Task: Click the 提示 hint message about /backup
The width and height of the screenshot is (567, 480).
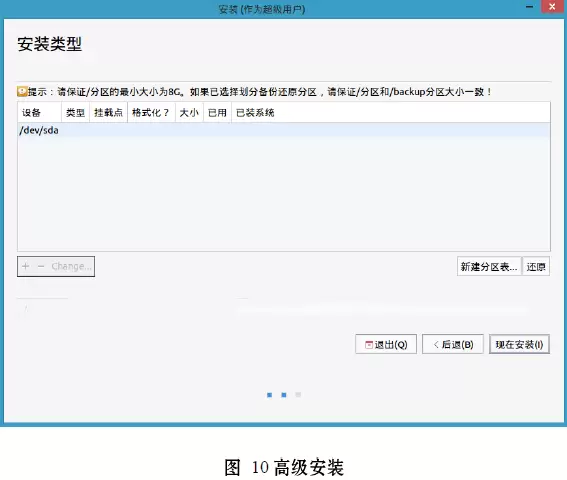Action: pos(260,92)
